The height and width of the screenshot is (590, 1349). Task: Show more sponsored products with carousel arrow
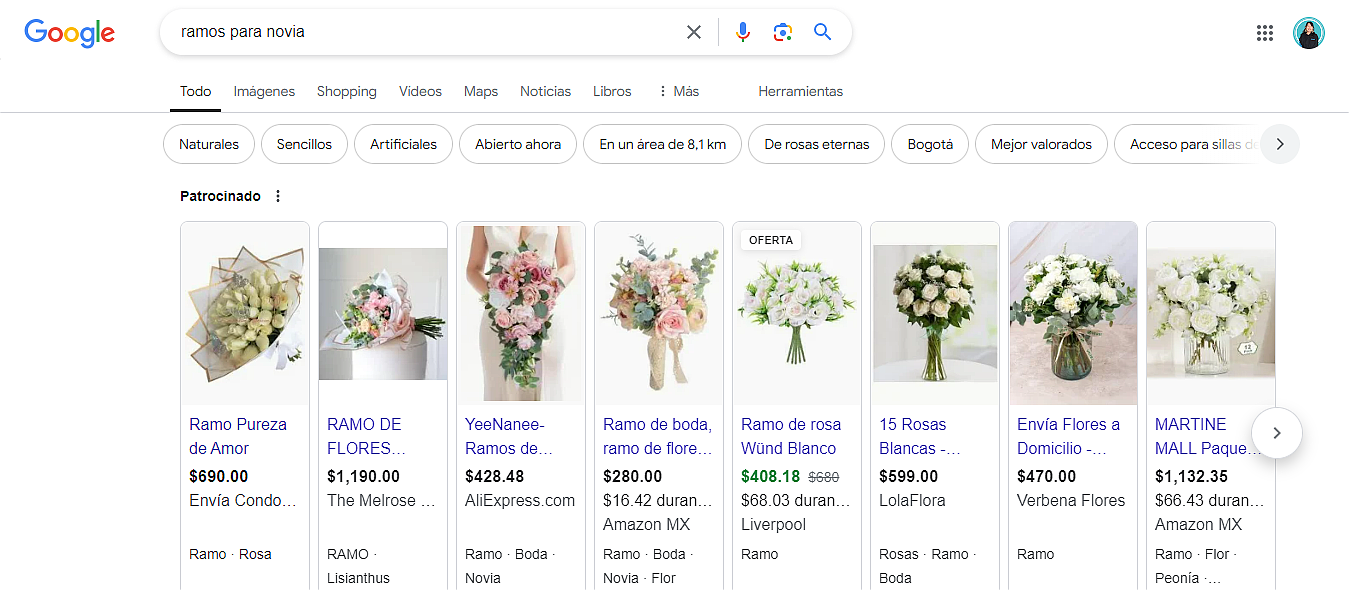point(1276,433)
